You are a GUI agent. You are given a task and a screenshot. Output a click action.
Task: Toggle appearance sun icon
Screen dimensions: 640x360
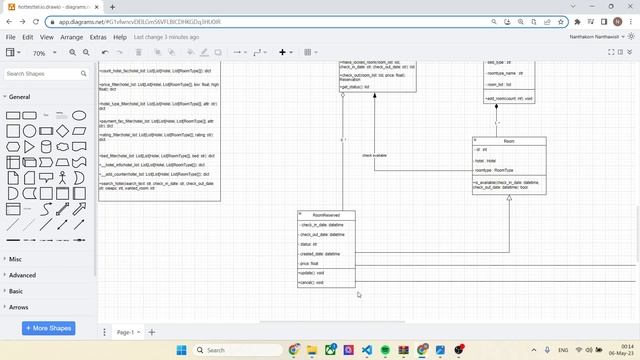click(x=631, y=37)
